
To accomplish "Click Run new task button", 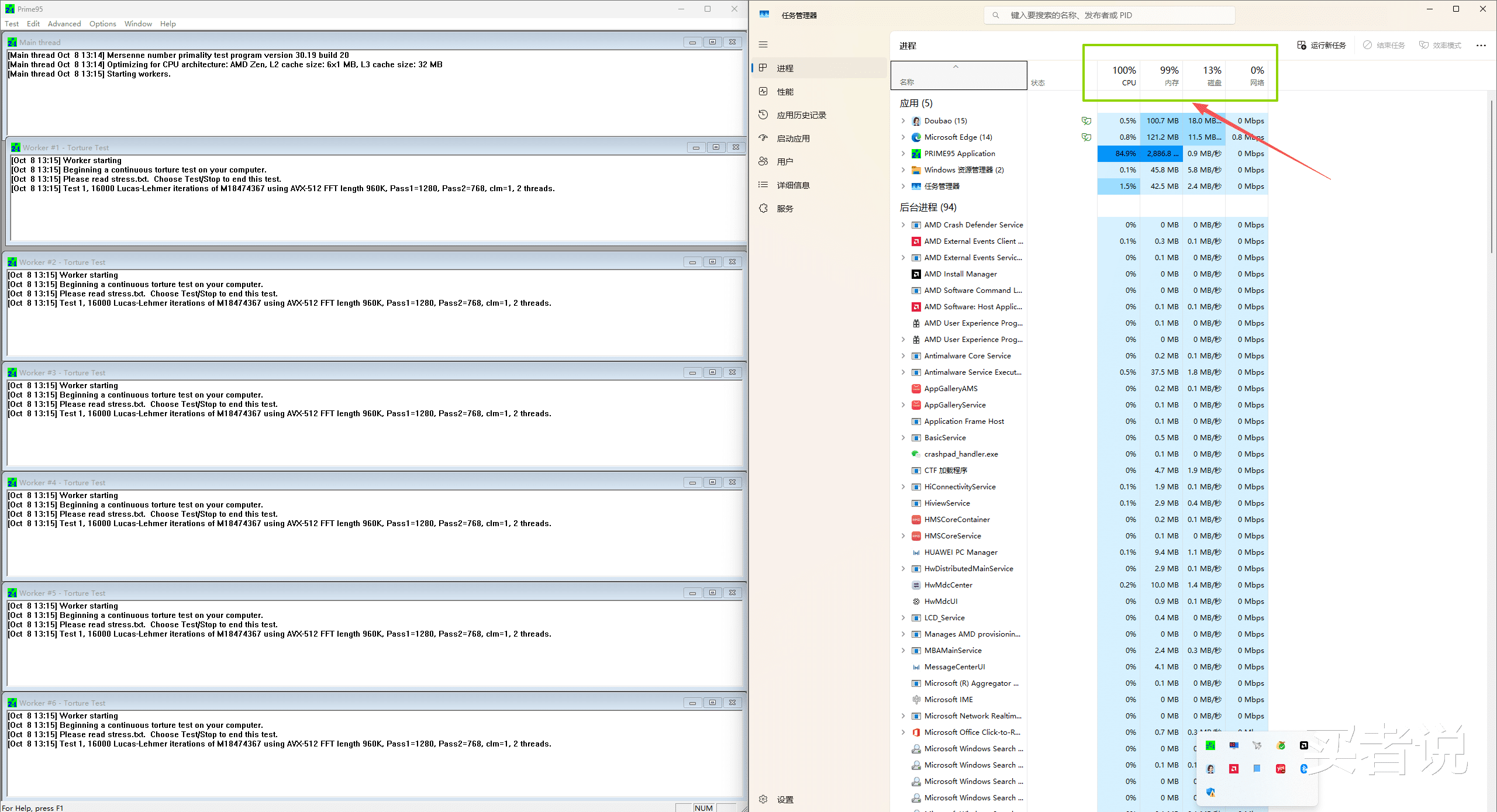I will pyautogui.click(x=1322, y=45).
